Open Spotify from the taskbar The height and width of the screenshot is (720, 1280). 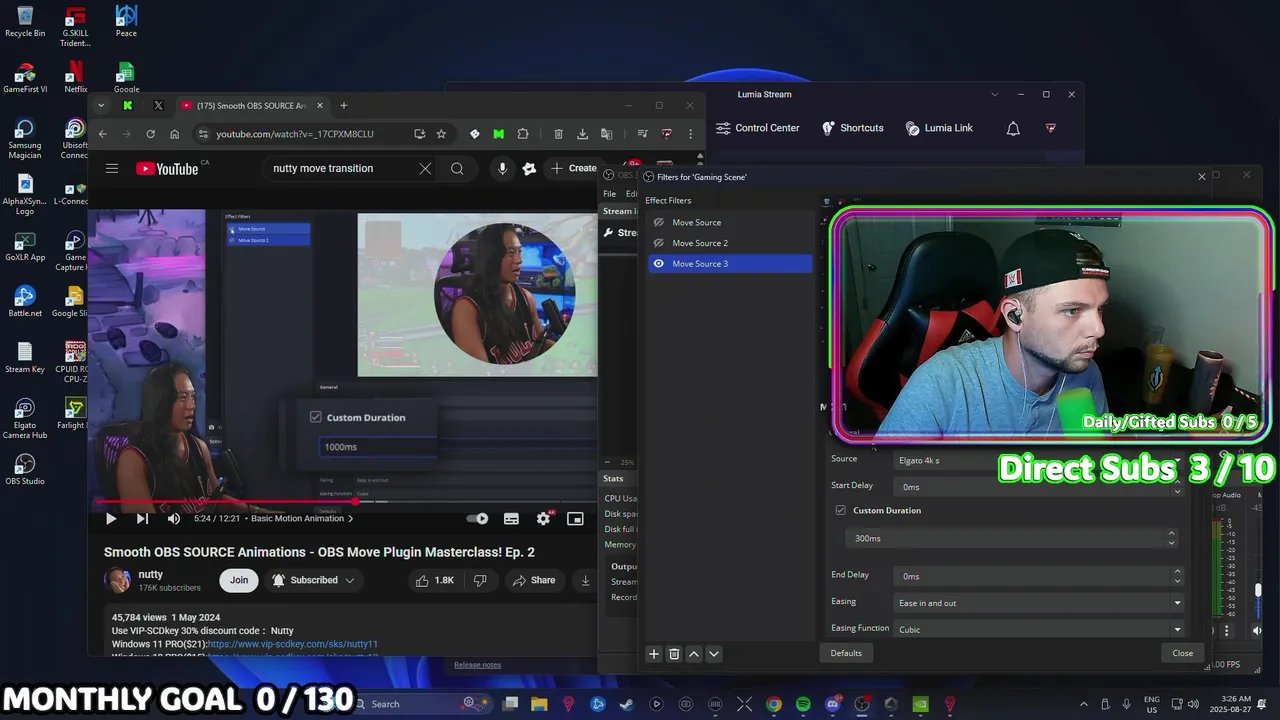(803, 704)
